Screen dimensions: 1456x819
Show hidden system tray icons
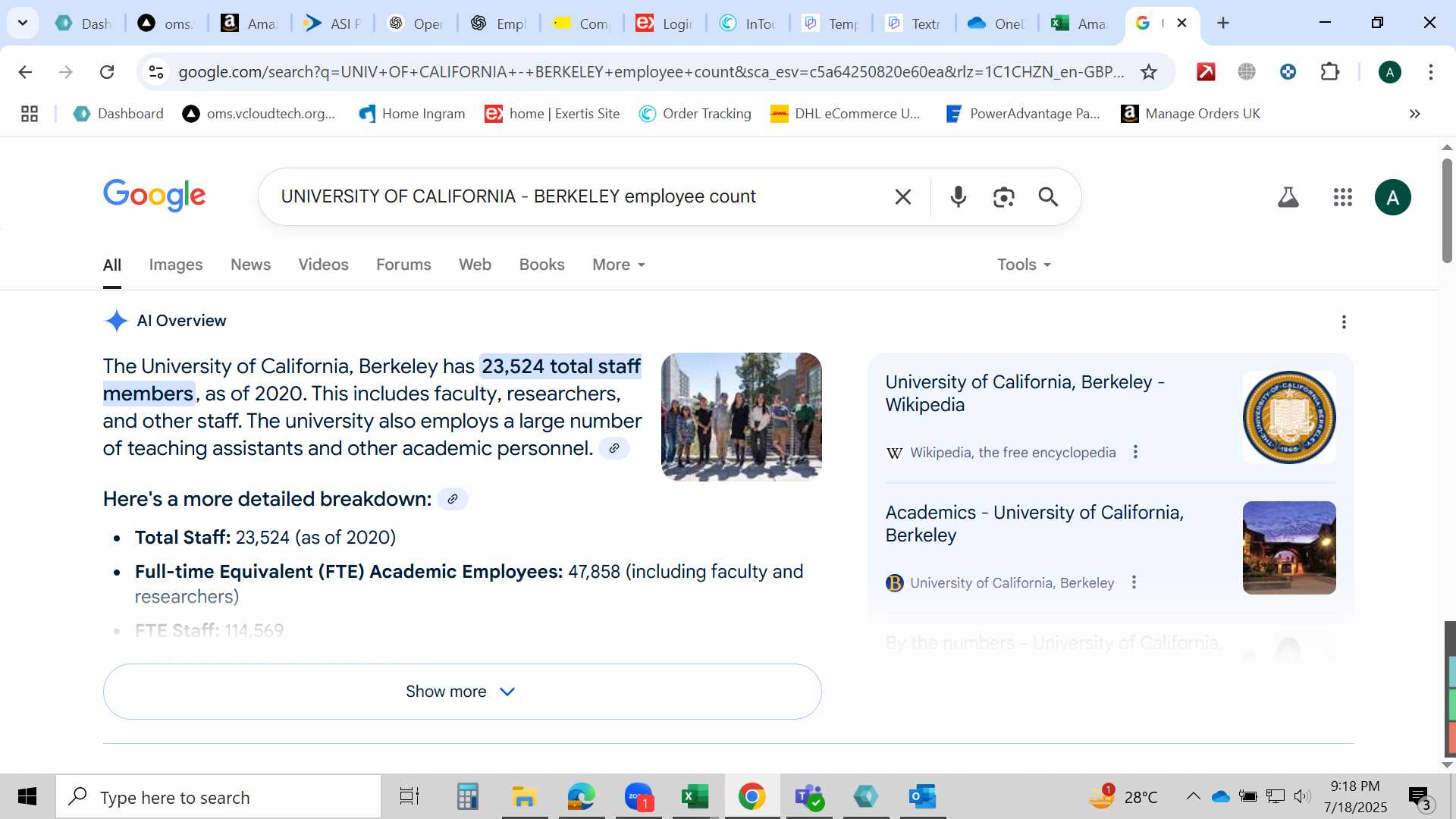(1193, 796)
